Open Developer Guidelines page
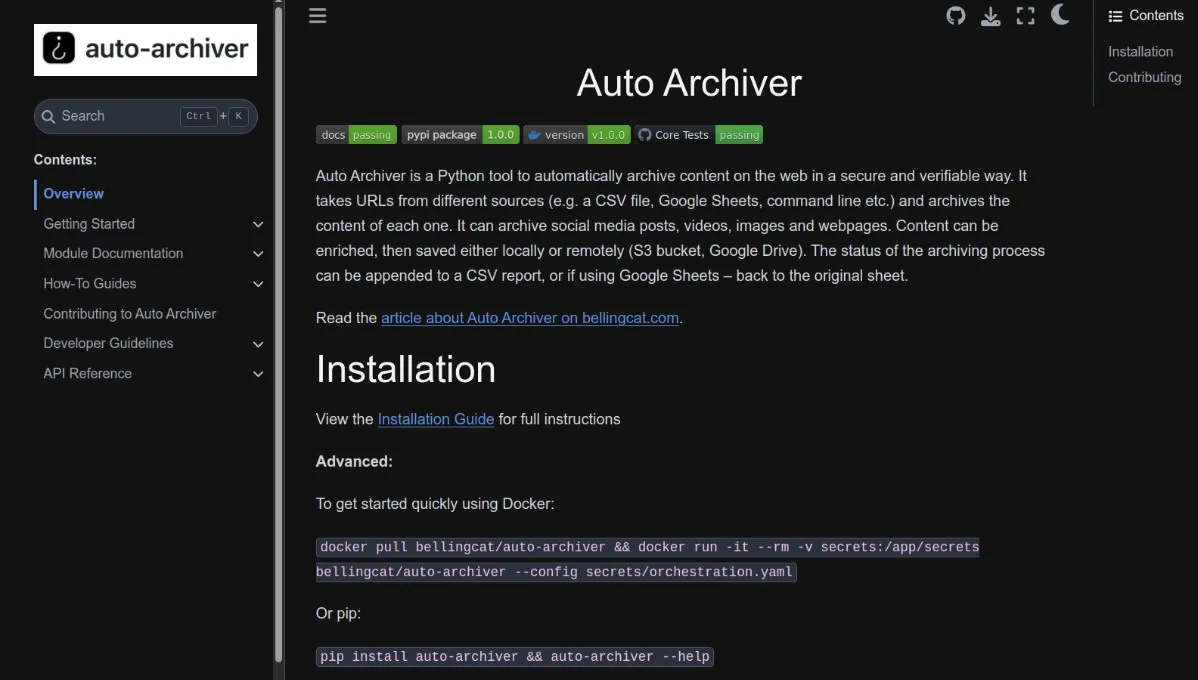The width and height of the screenshot is (1198, 680). coord(108,344)
